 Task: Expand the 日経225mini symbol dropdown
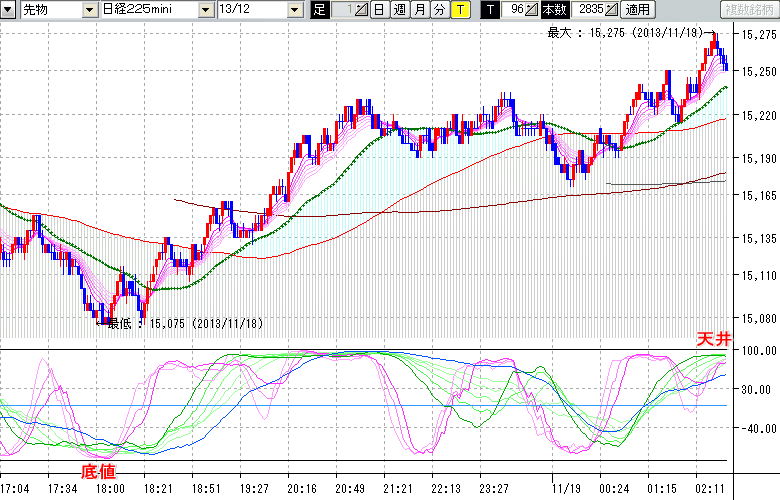(205, 10)
